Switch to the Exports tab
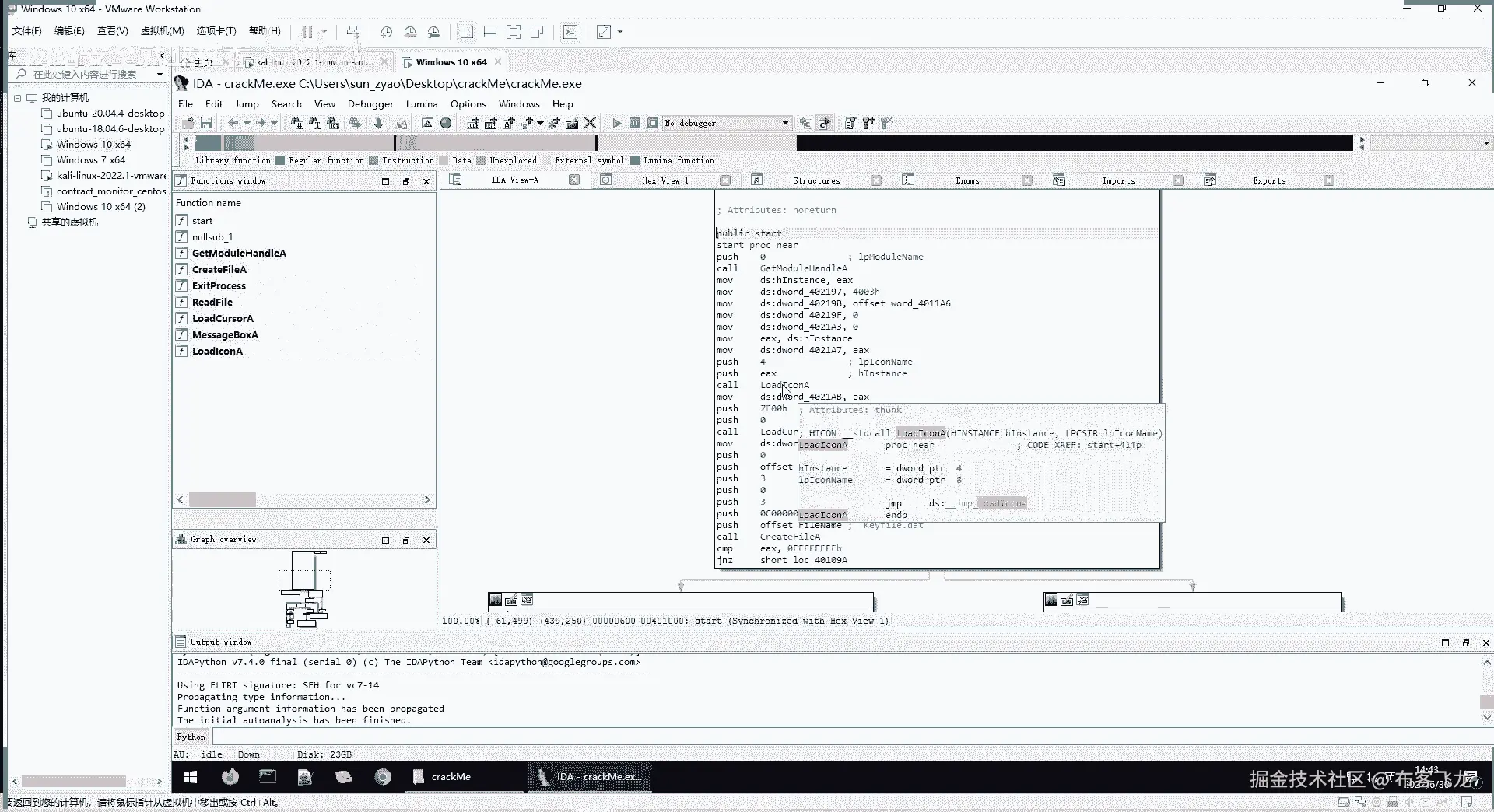 click(1269, 180)
